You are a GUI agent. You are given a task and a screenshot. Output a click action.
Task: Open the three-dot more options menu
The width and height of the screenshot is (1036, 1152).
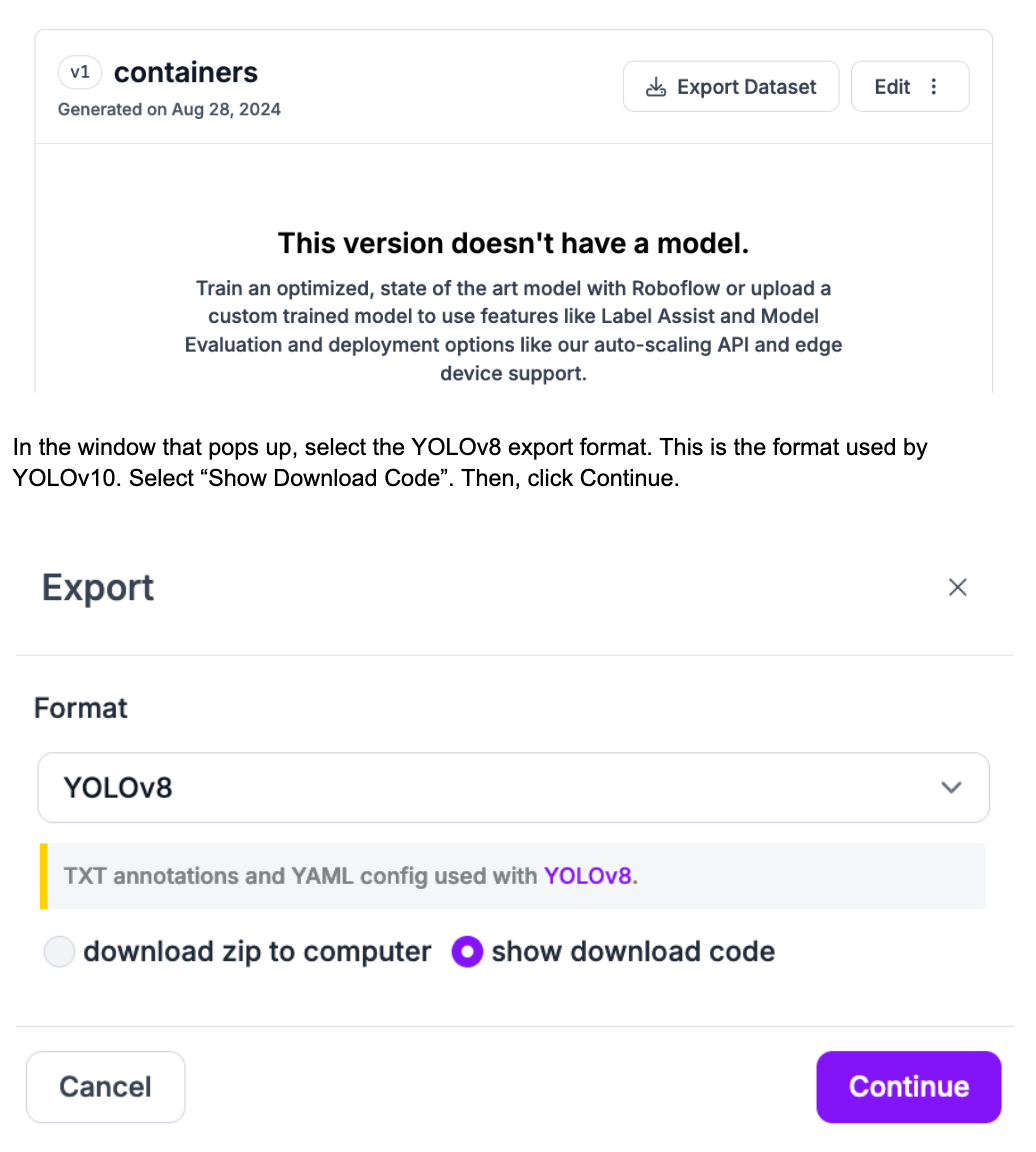pyautogui.click(x=934, y=87)
